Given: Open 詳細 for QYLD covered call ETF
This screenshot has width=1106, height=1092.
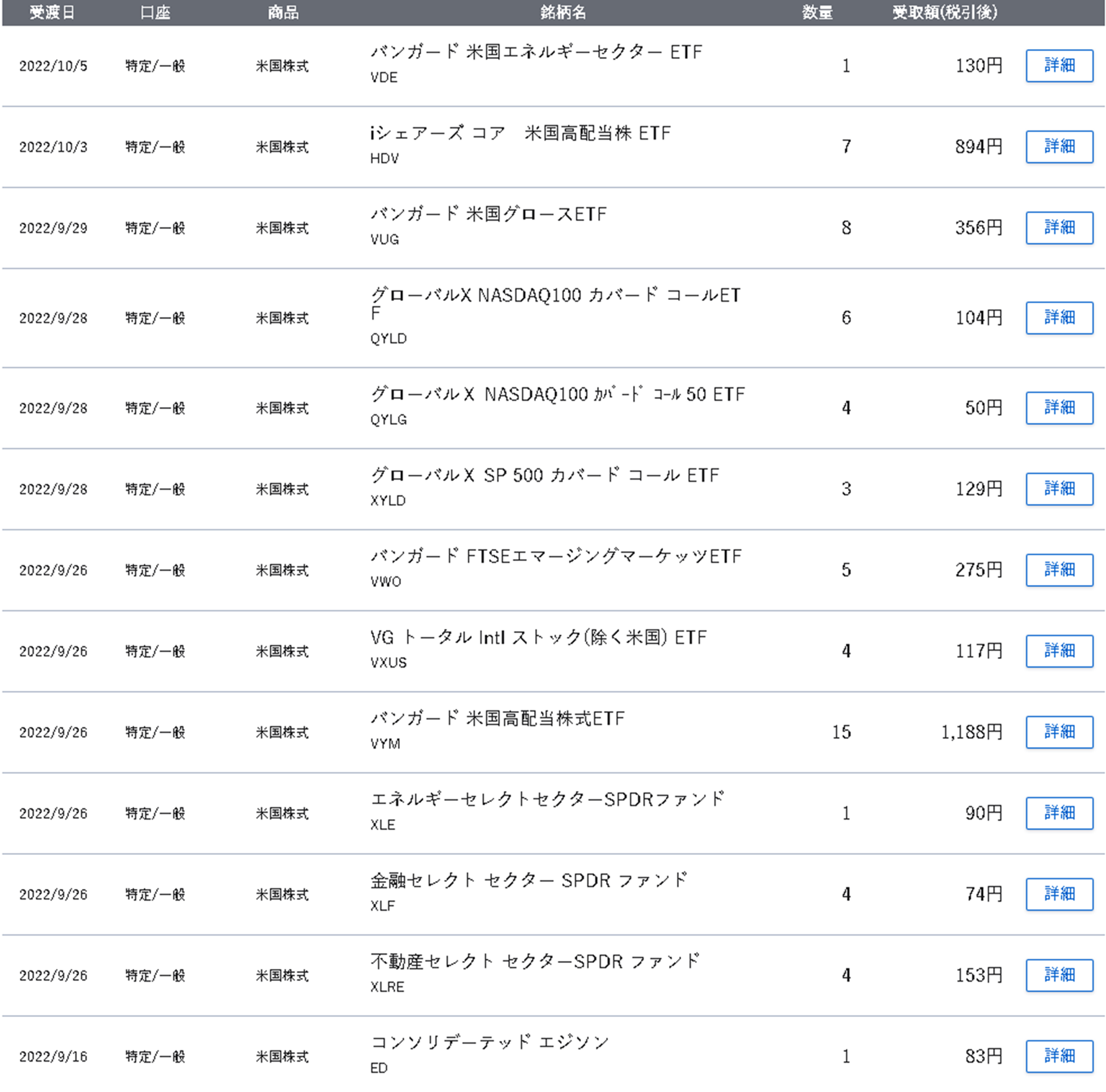Looking at the screenshot, I should point(1059,318).
